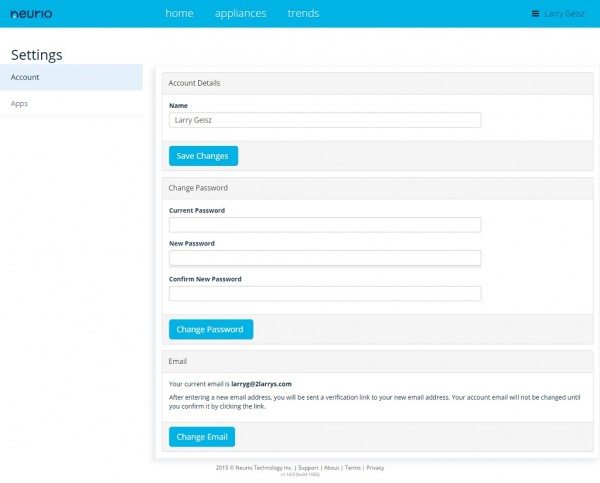This screenshot has width=600, height=483.
Task: Click Save Changes button
Action: [203, 156]
